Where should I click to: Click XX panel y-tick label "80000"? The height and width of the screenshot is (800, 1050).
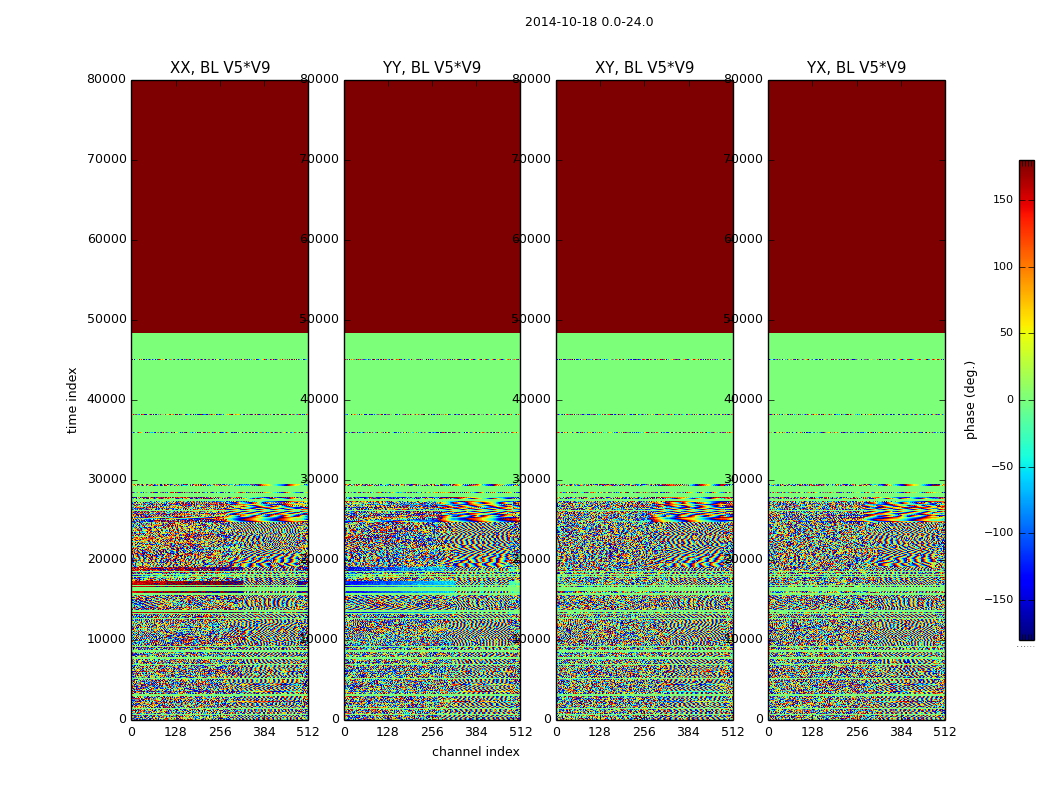click(x=106, y=79)
